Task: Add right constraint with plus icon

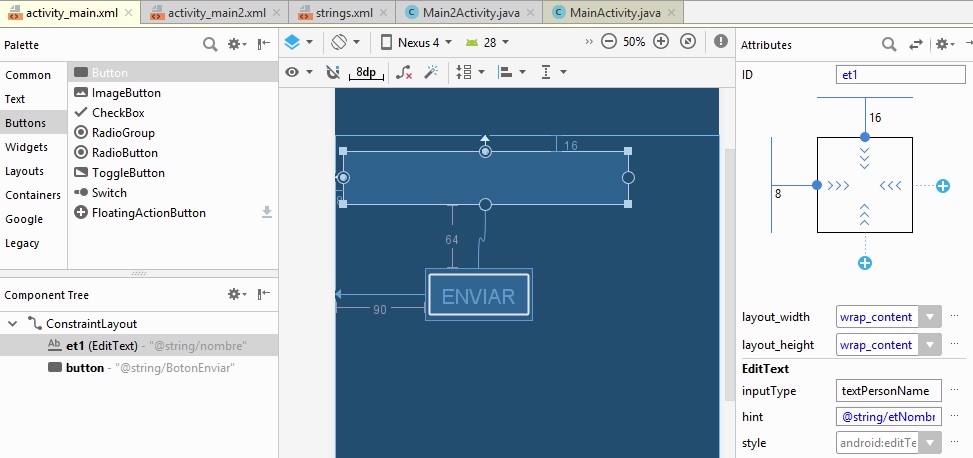Action: tap(942, 186)
